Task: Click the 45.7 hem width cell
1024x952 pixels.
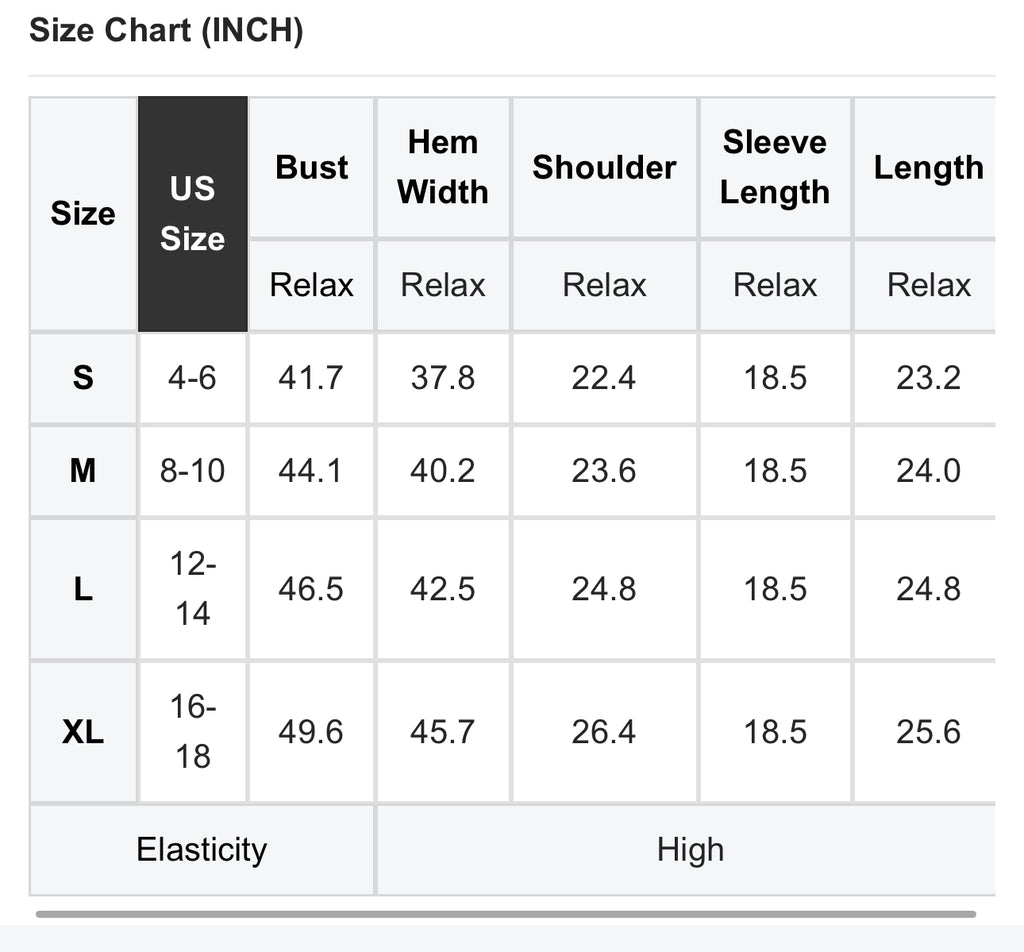Action: [442, 732]
